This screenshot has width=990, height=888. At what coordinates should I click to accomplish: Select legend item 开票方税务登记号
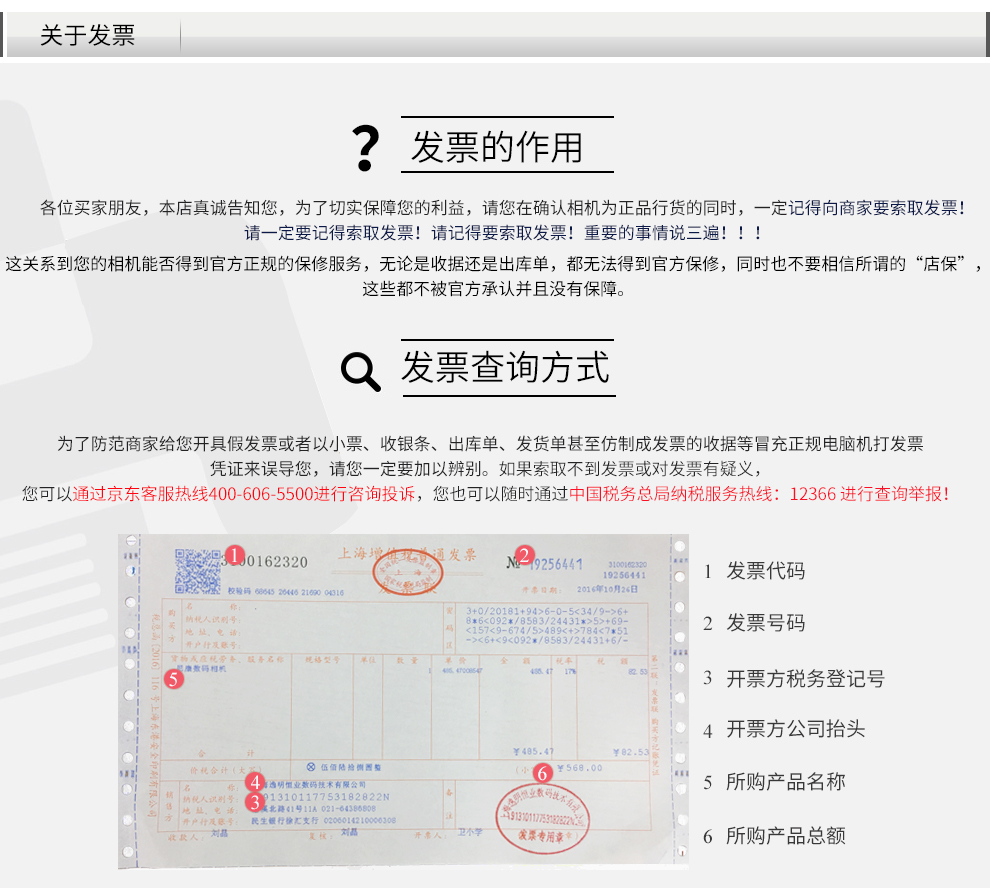[805, 679]
